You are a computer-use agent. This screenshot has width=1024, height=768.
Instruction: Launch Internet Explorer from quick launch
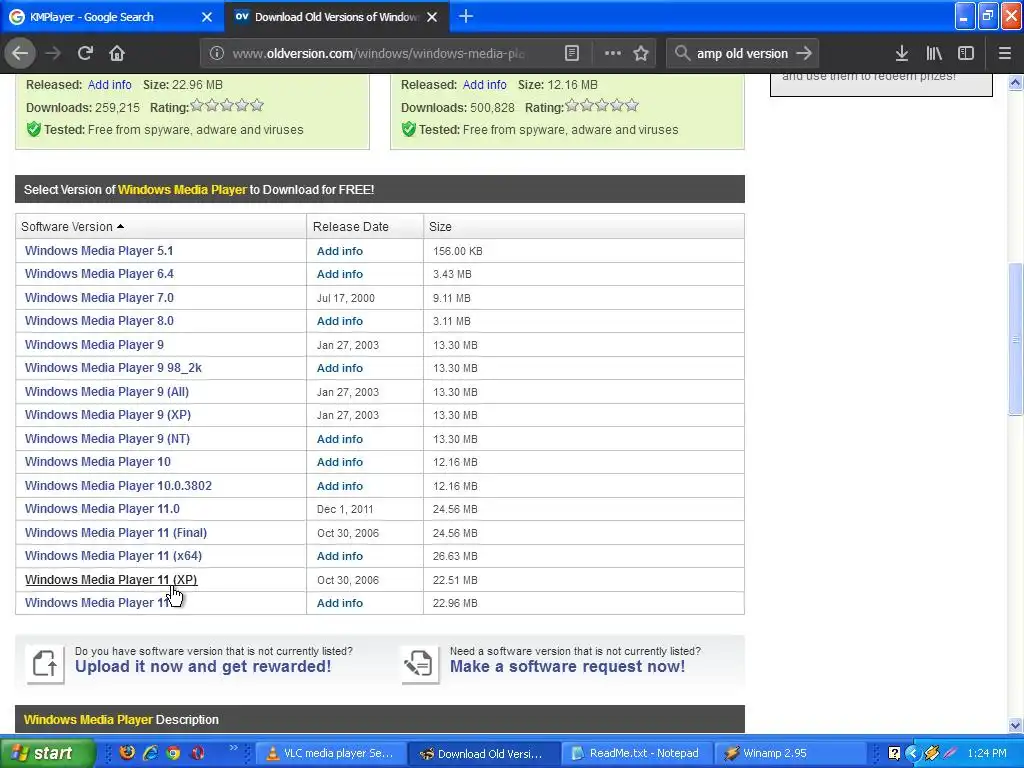click(150, 753)
